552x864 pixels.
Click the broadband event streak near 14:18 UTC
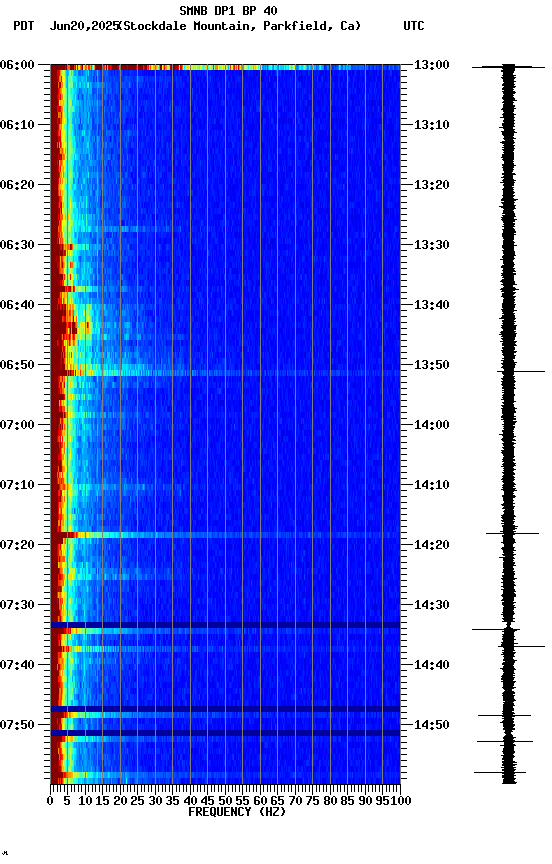pyautogui.click(x=225, y=535)
